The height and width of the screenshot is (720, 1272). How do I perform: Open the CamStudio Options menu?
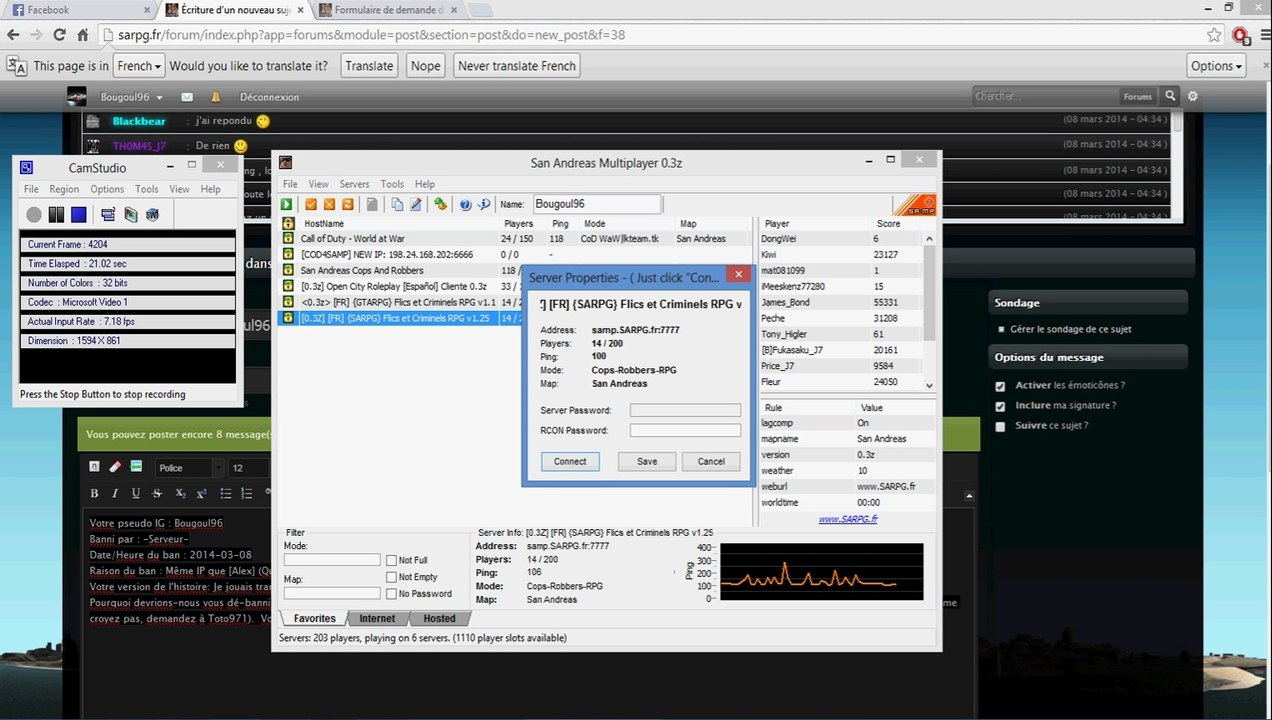pyautogui.click(x=107, y=189)
